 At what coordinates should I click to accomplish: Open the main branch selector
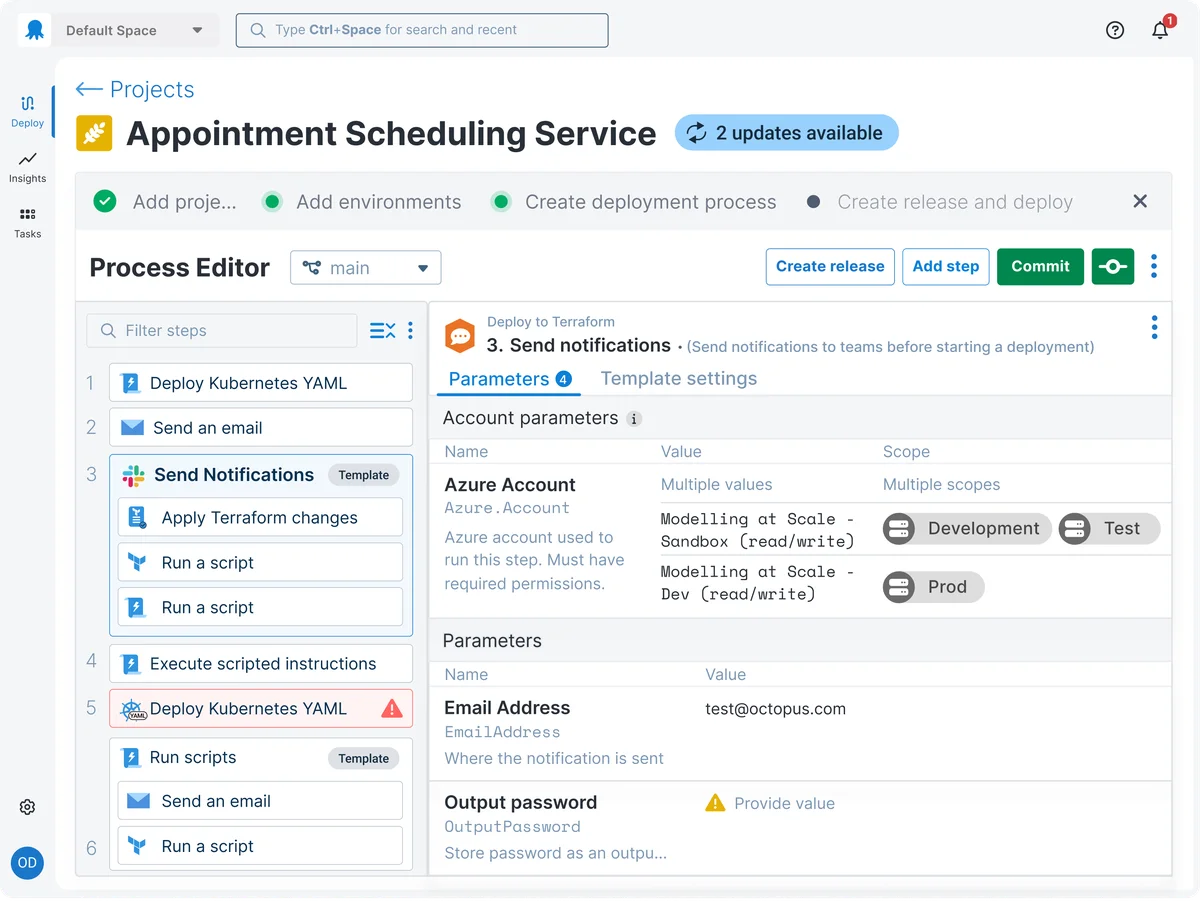pyautogui.click(x=366, y=267)
